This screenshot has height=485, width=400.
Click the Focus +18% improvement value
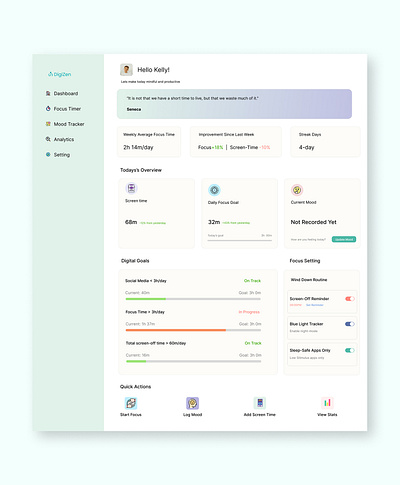click(210, 147)
